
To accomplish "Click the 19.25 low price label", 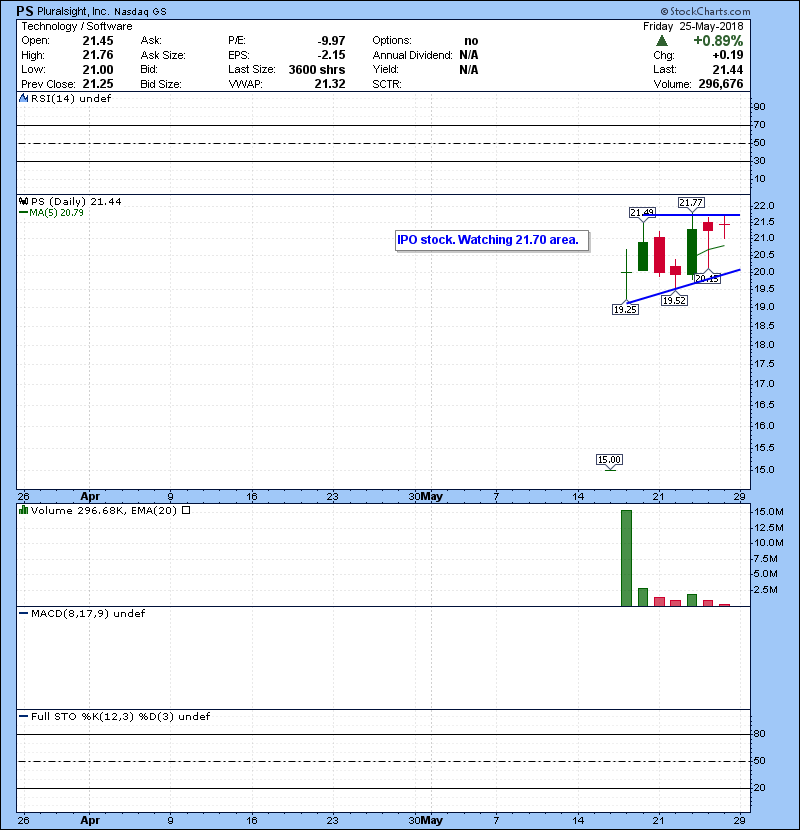I will point(625,310).
